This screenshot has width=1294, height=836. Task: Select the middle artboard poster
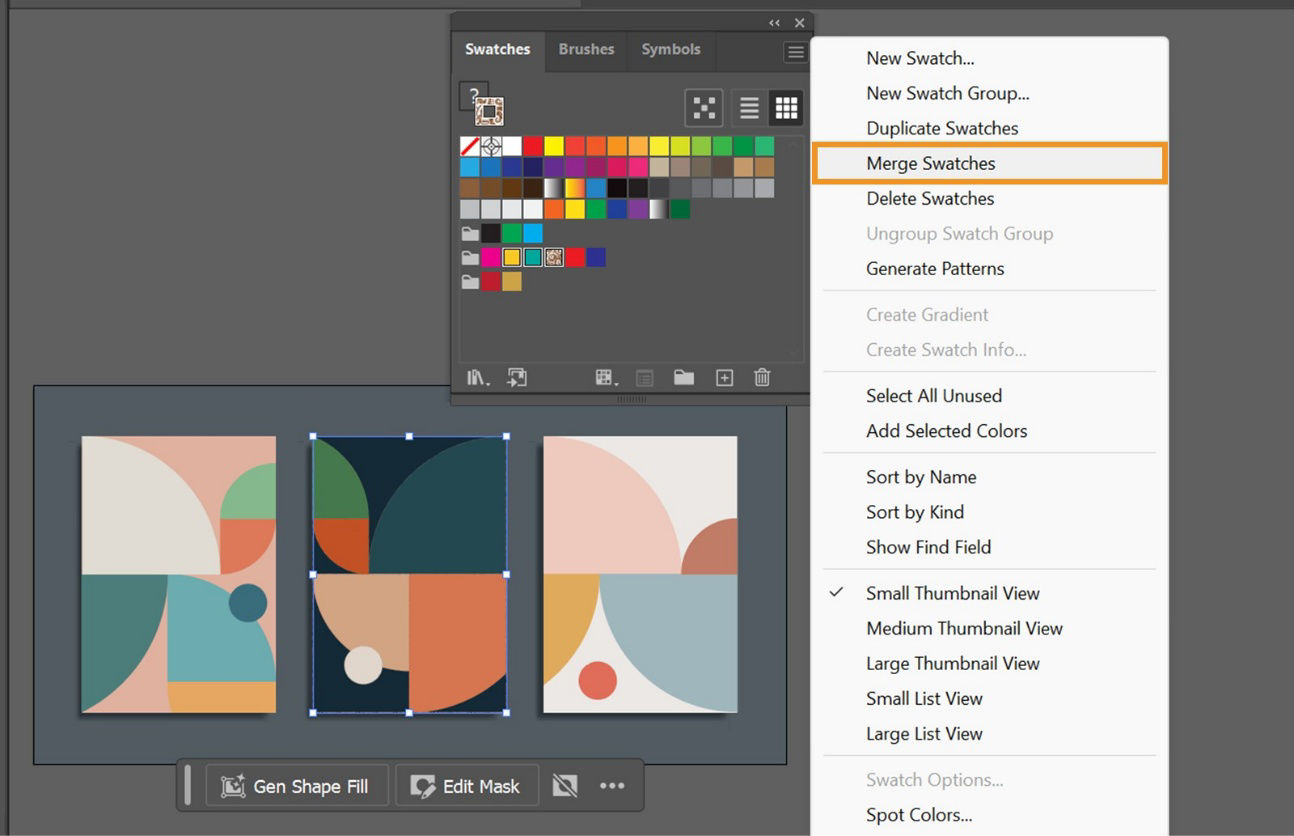410,575
